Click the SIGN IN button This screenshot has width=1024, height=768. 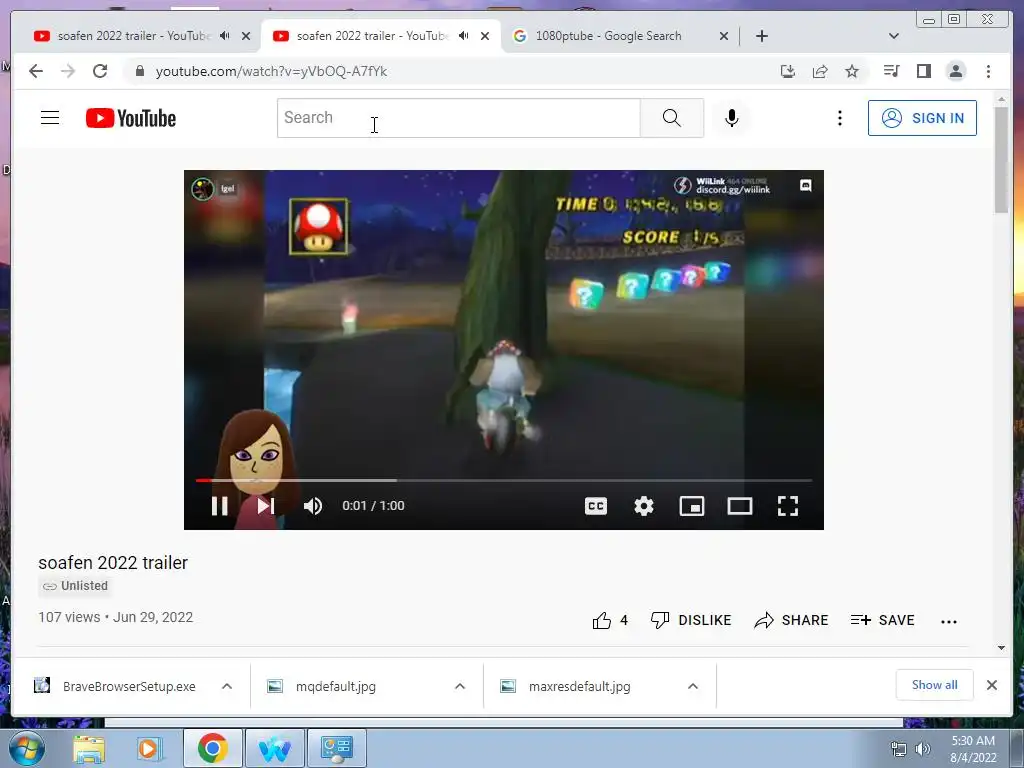coord(922,118)
